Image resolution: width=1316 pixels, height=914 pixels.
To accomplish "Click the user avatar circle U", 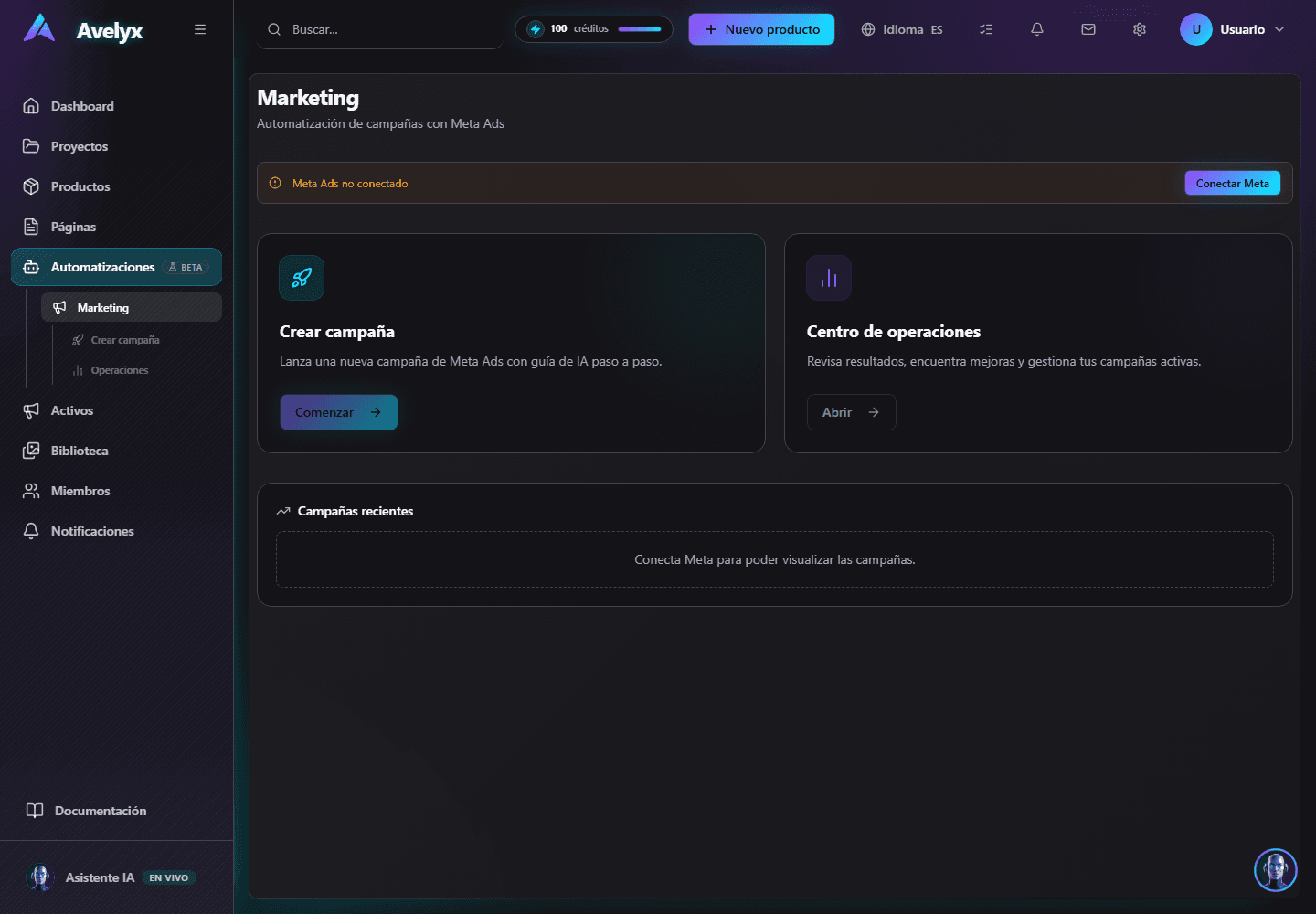I will tap(1196, 29).
